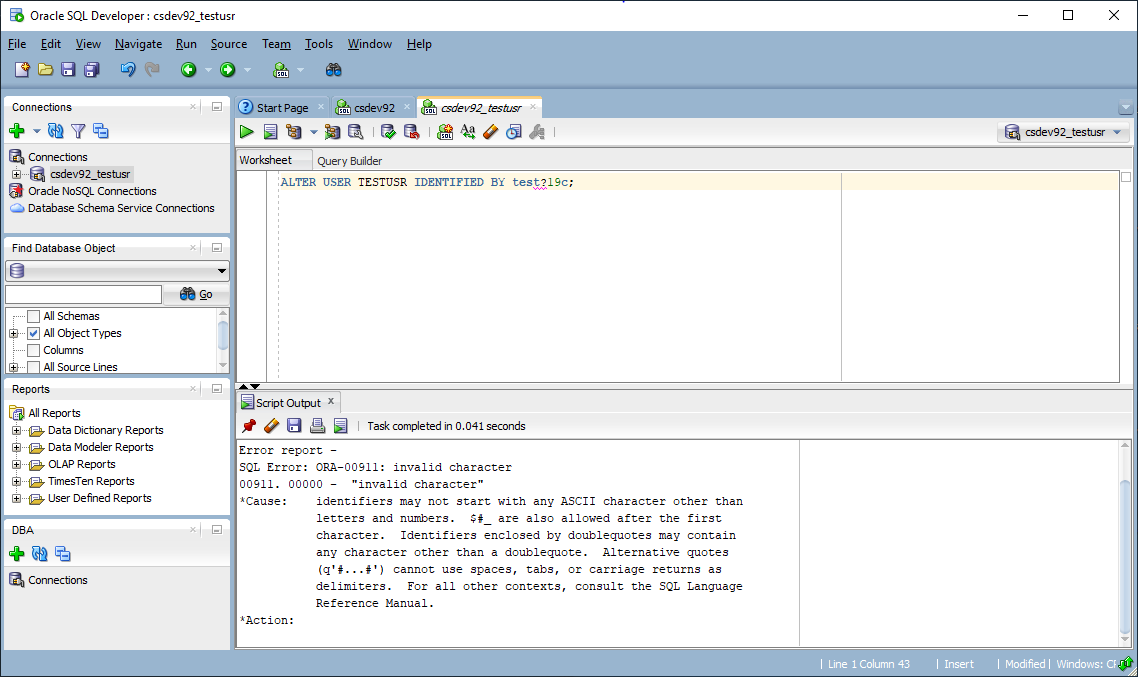Toggle the All Schemas checkbox
This screenshot has height=677, width=1138.
34,317
